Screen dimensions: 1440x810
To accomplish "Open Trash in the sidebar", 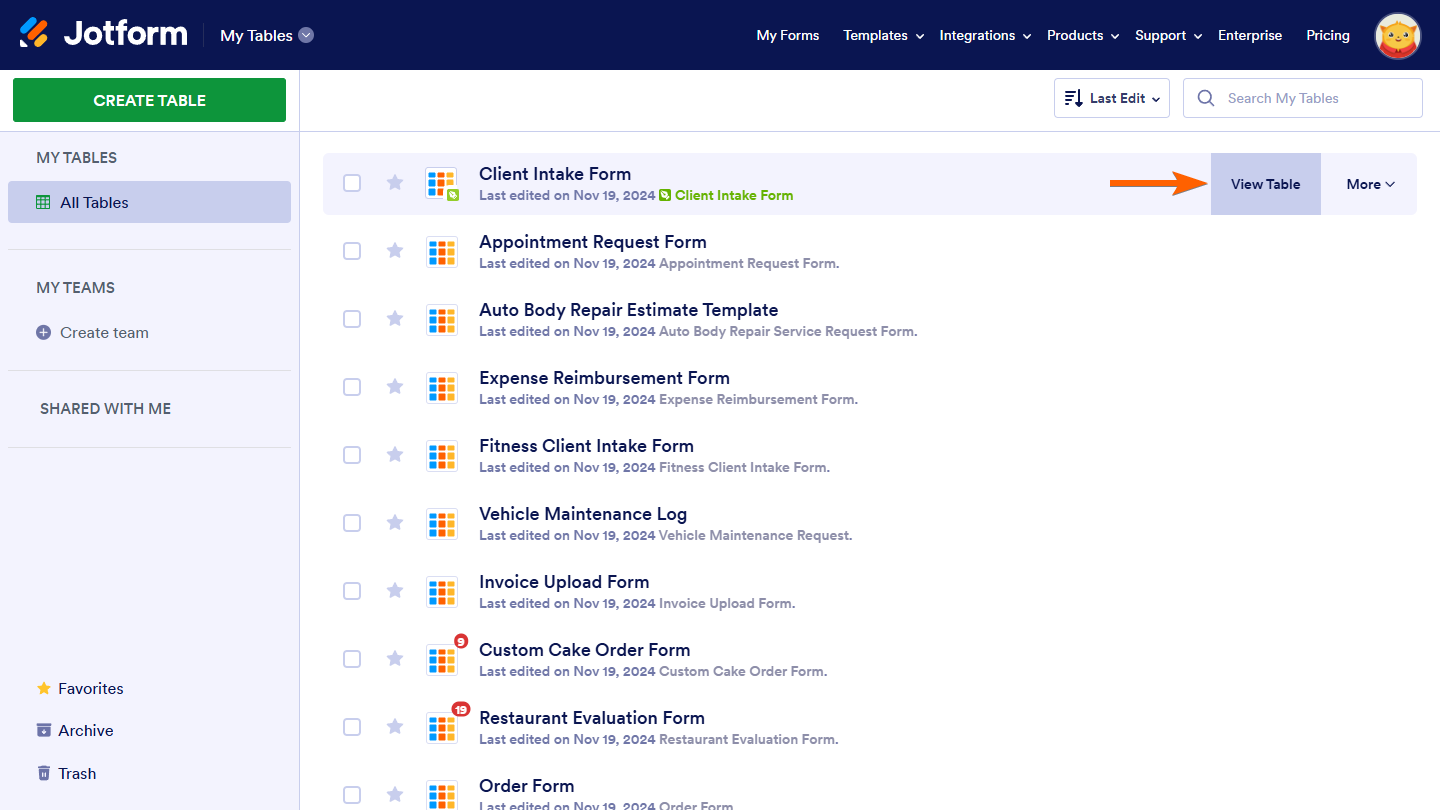I will pyautogui.click(x=66, y=773).
